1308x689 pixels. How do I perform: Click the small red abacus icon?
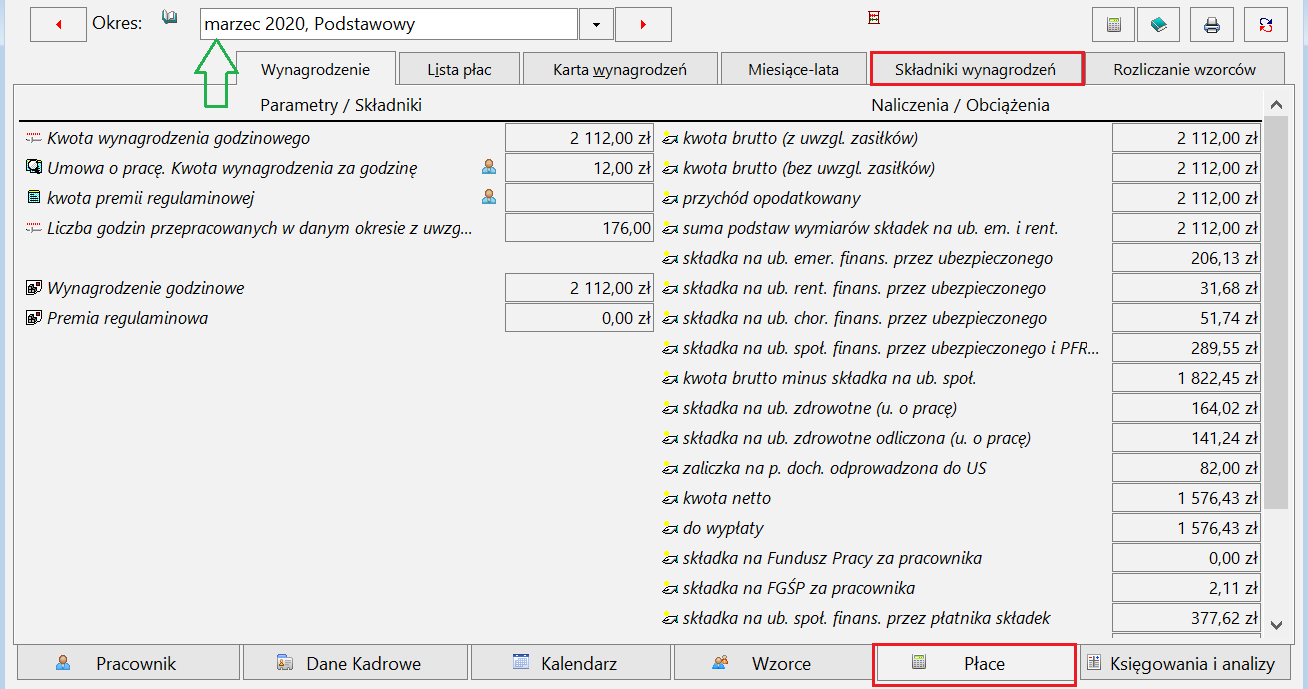(x=874, y=18)
